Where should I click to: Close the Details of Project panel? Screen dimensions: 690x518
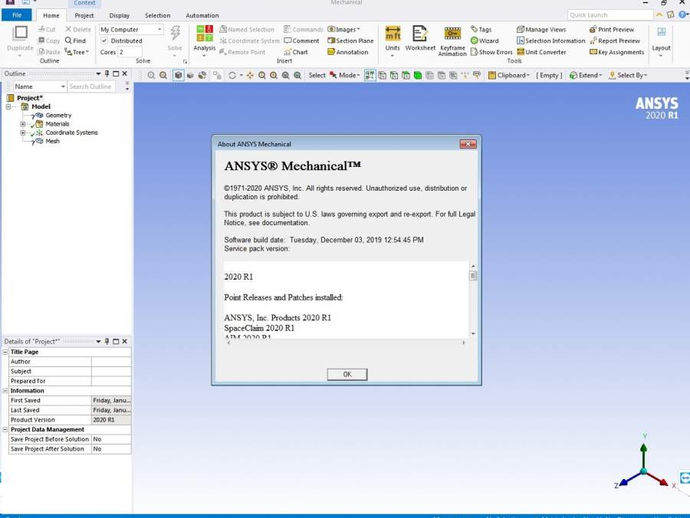tap(125, 341)
